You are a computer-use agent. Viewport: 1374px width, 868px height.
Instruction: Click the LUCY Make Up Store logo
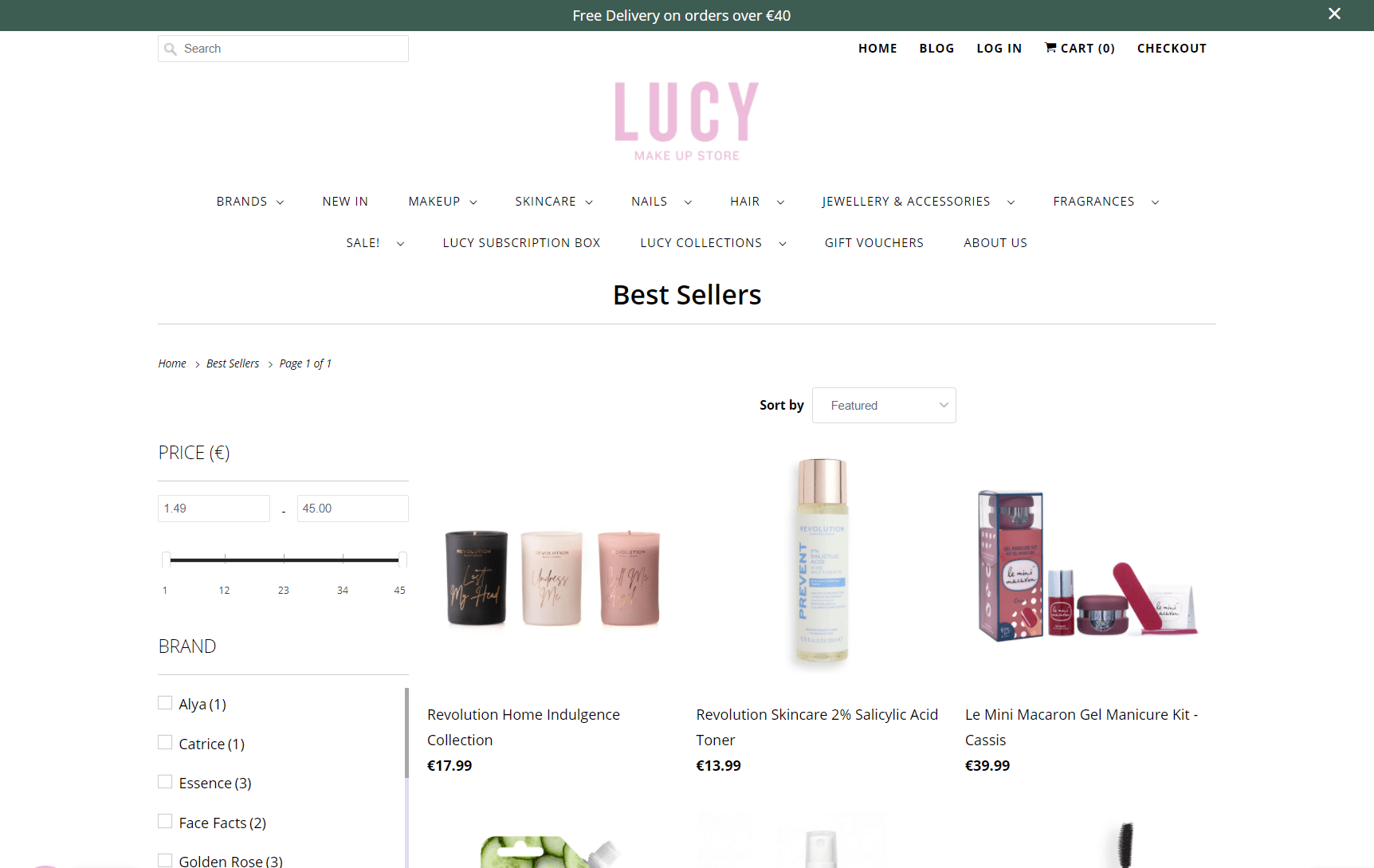tap(687, 121)
